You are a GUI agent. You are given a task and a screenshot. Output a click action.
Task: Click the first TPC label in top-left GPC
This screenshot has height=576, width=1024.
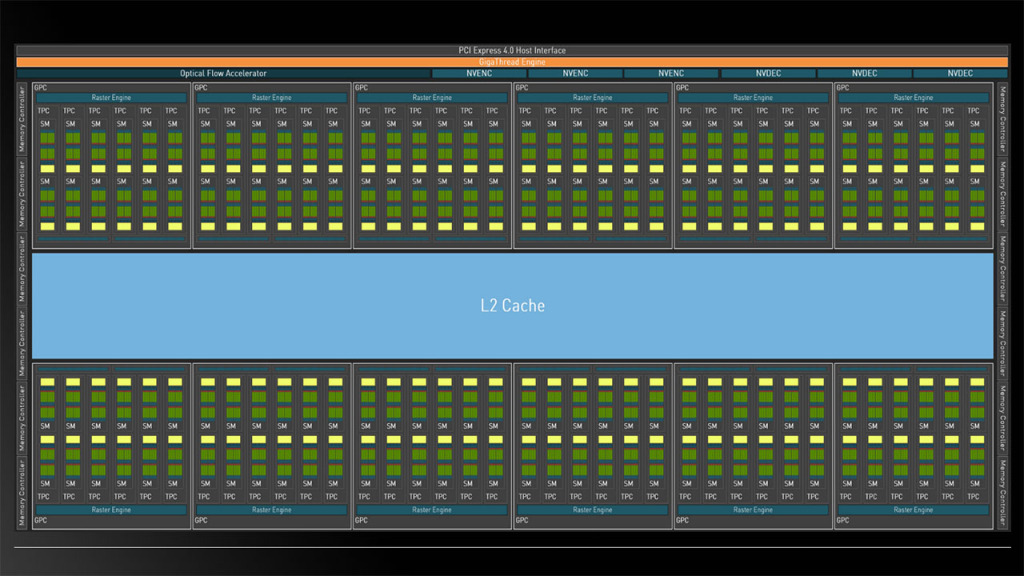45,111
